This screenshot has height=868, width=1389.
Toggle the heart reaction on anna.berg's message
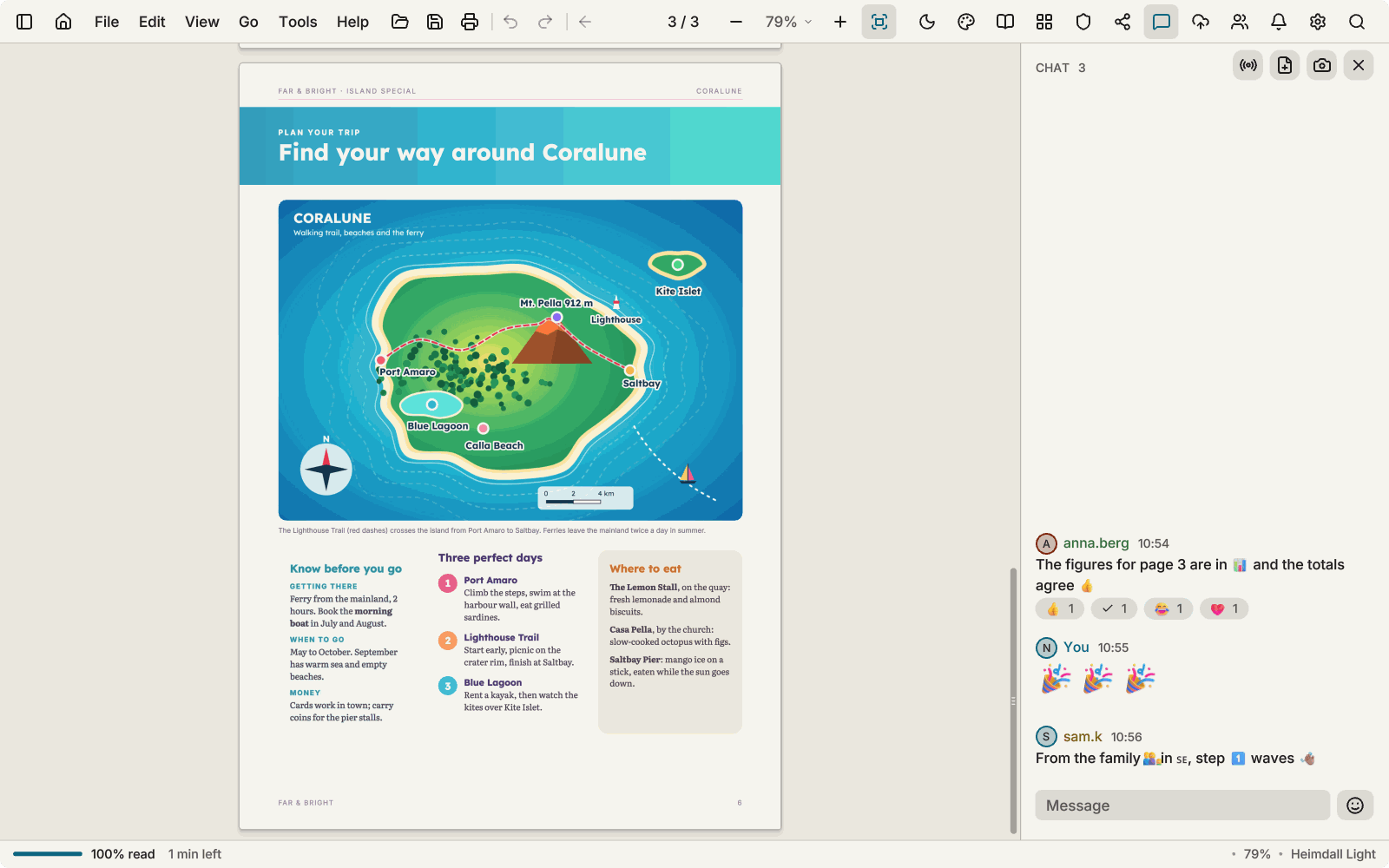tap(1224, 608)
